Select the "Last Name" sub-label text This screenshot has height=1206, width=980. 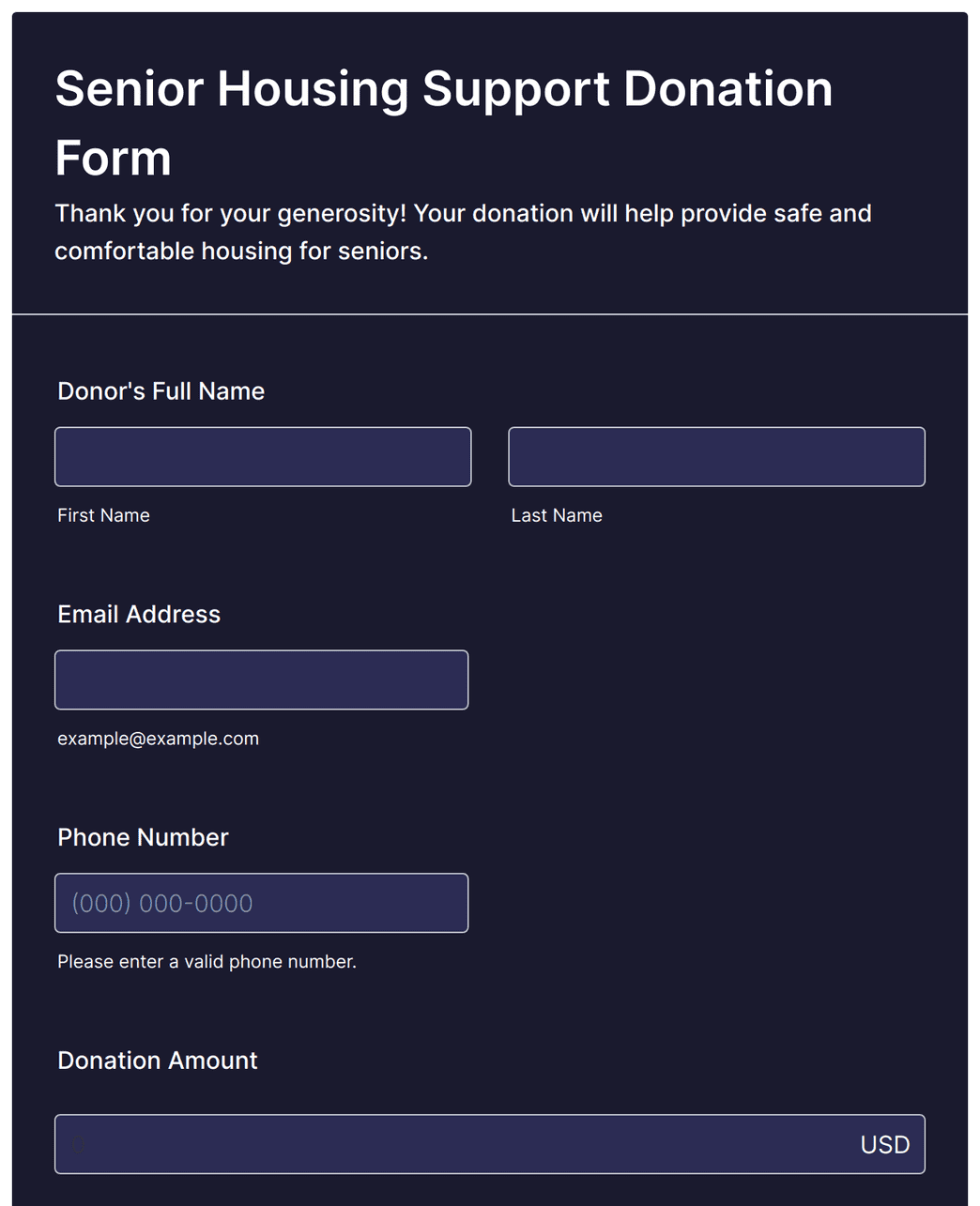tap(557, 515)
